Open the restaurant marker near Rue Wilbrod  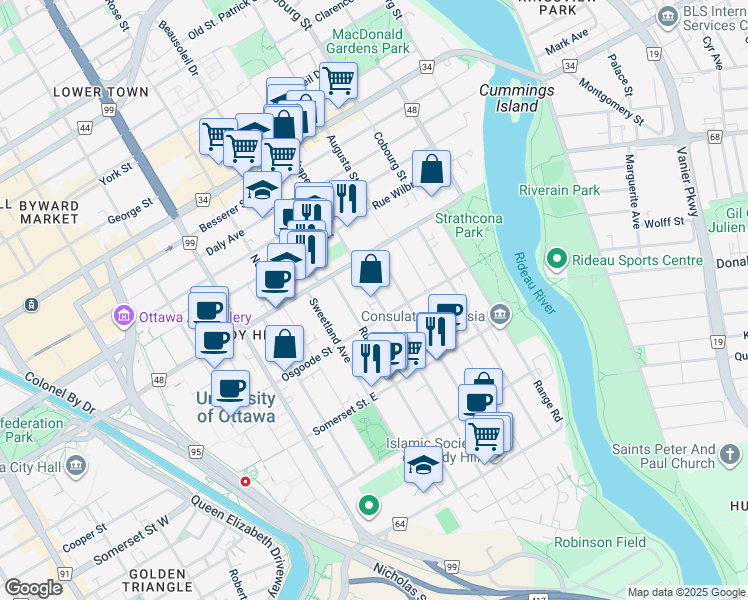[x=348, y=202]
